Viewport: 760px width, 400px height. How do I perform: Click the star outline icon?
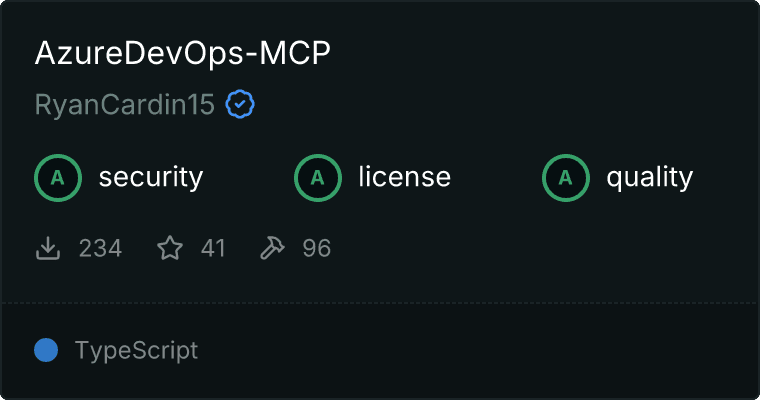[170, 248]
